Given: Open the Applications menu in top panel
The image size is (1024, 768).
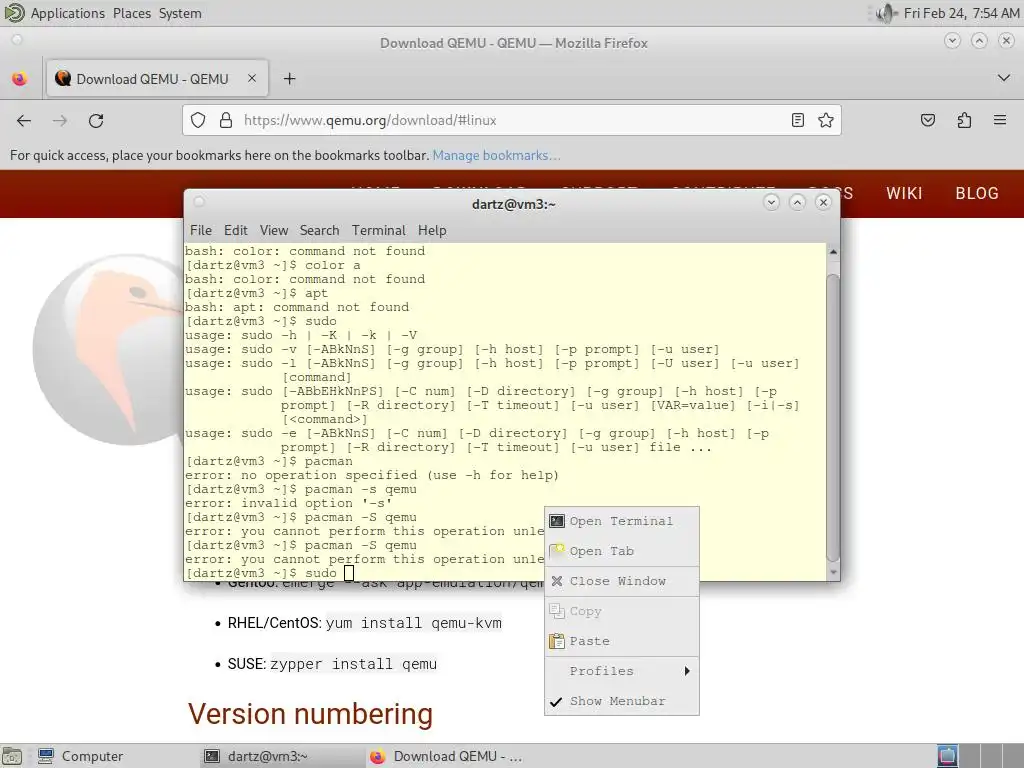Looking at the screenshot, I should 67,13.
